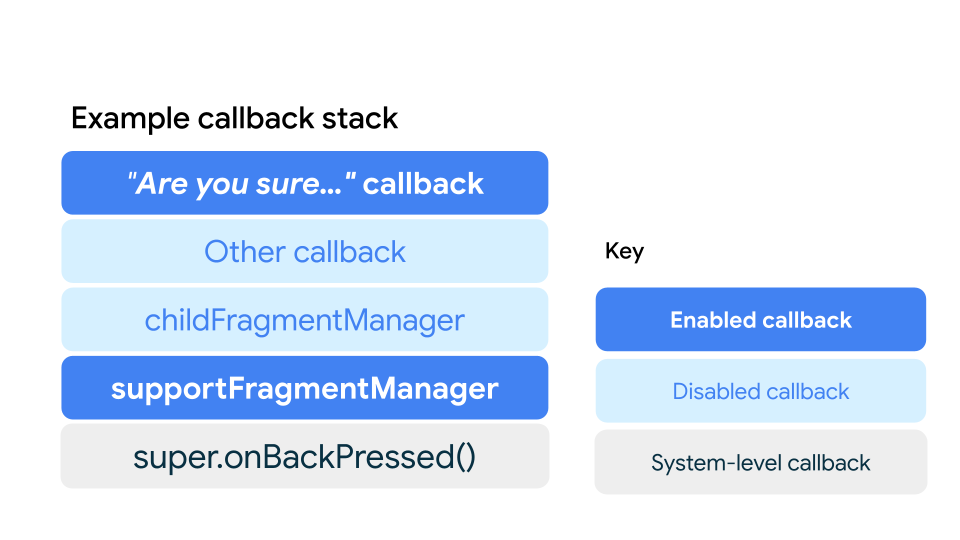Click the "Are you sure…" callback block
960x540 pixels.
(x=304, y=183)
